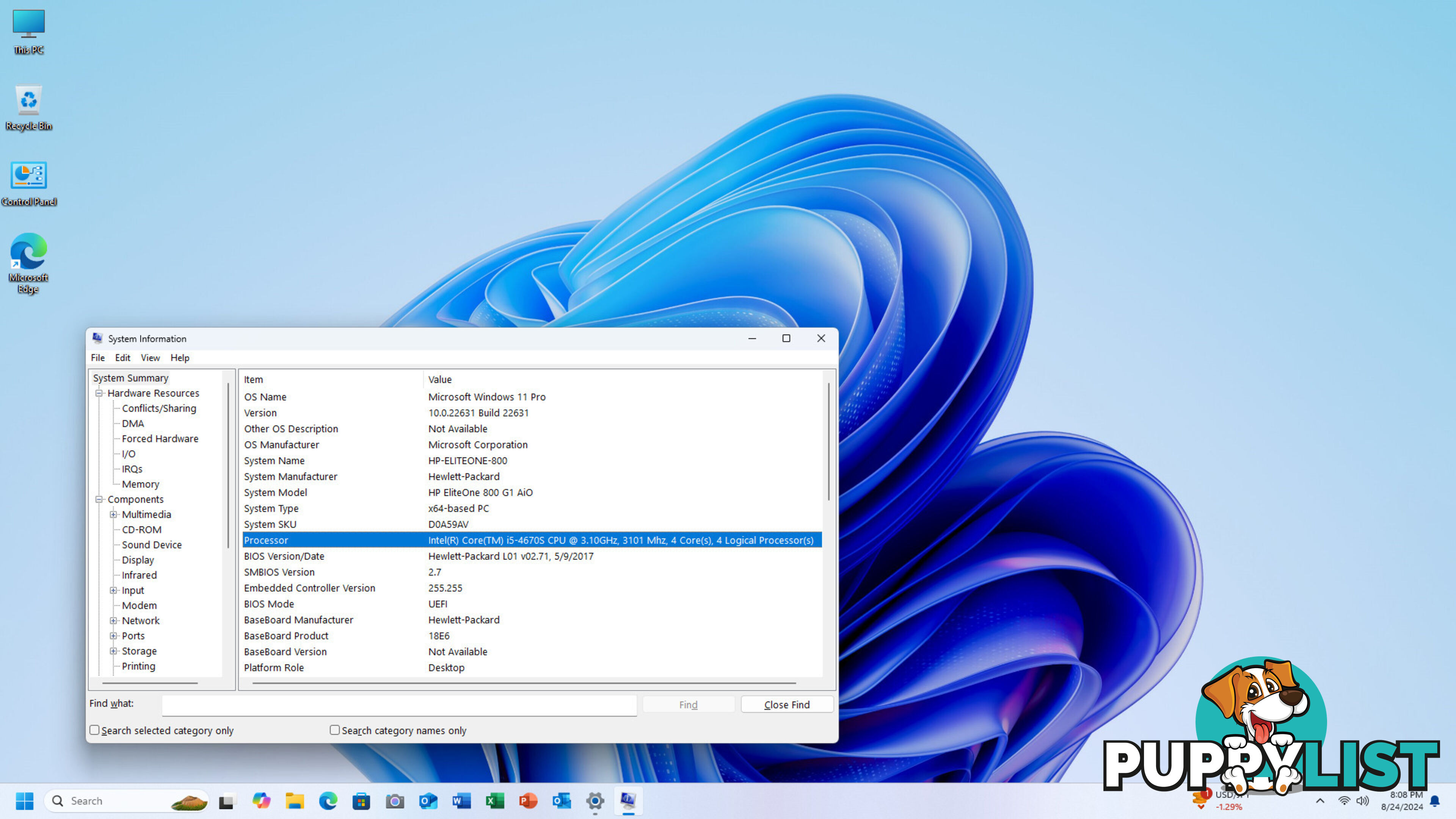
Task: Open the Camera app in taskbar
Action: pyautogui.click(x=394, y=801)
